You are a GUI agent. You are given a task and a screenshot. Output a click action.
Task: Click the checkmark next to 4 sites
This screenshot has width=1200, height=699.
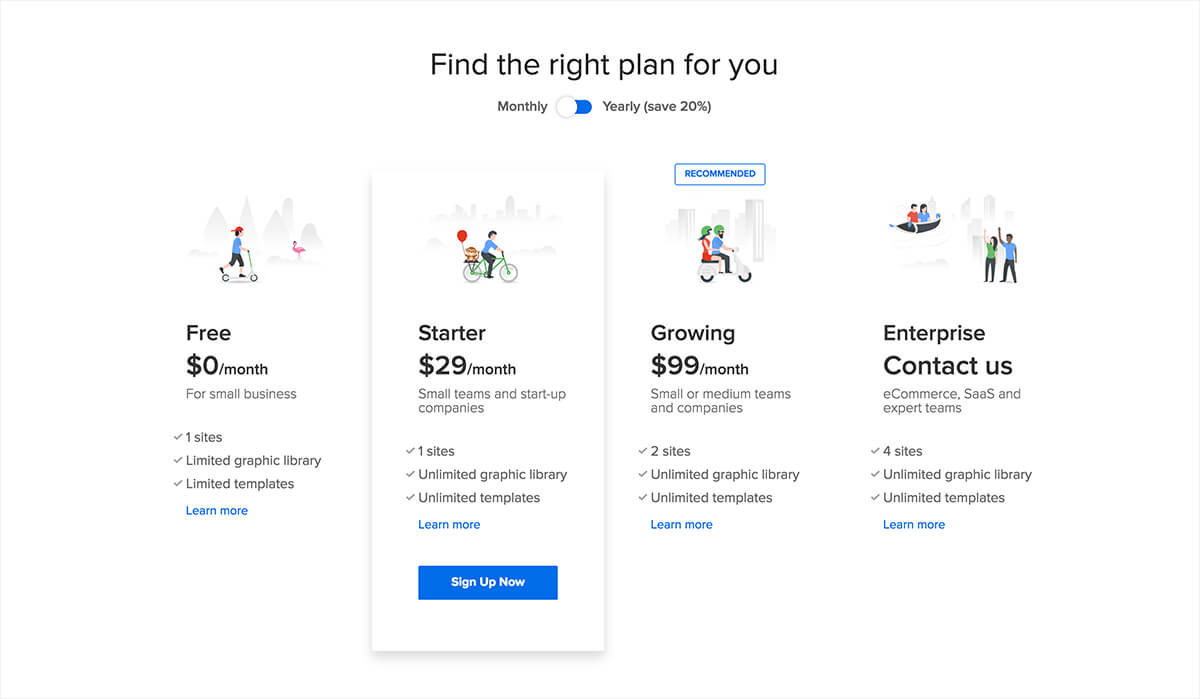coord(874,451)
